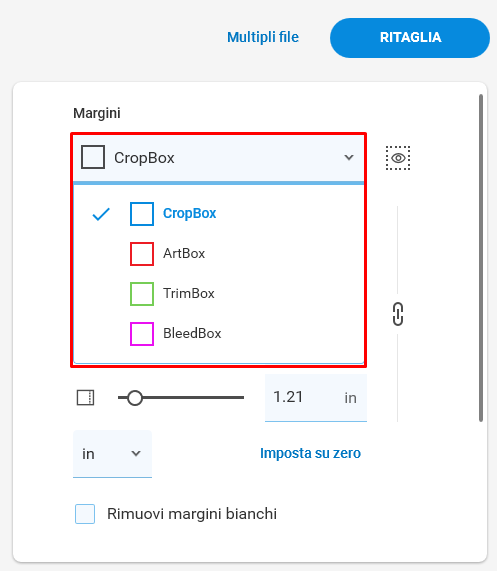
Task: Toggle the crop box preview eye icon
Action: pos(398,158)
